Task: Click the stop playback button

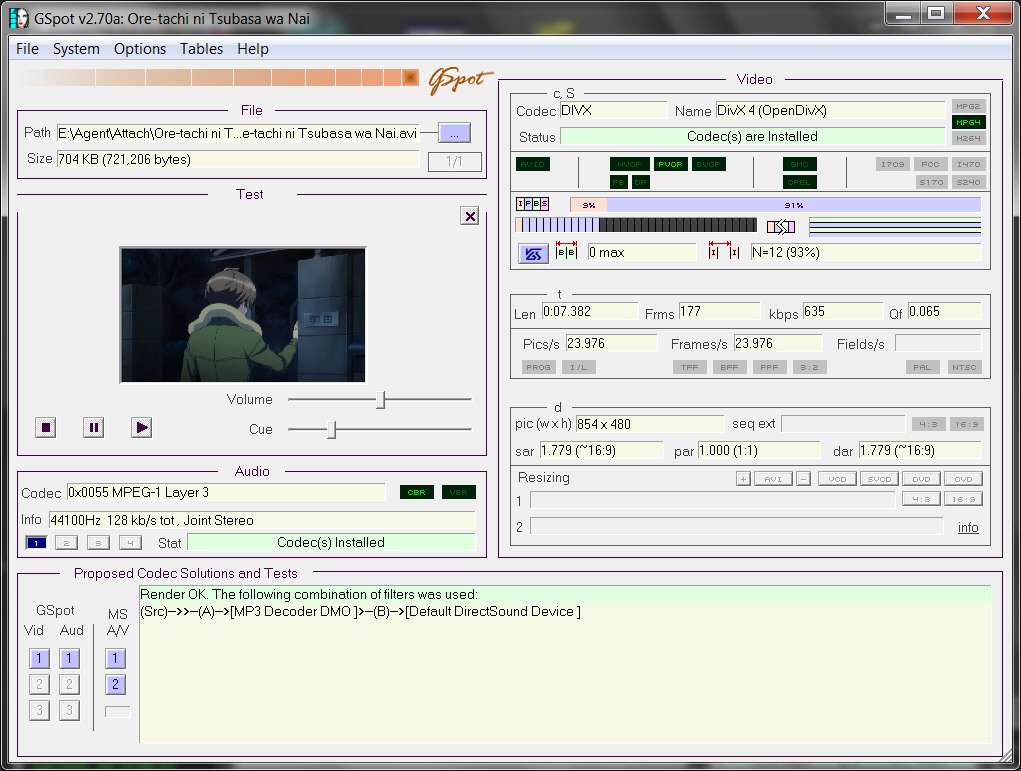Action: point(46,428)
